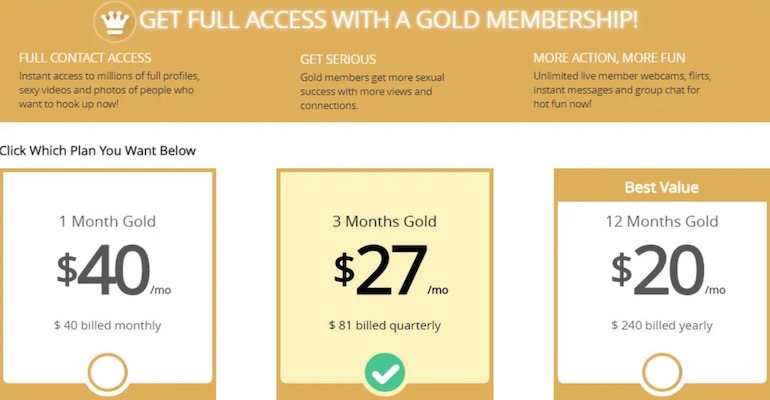
Task: Click the Gold Membership headline text
Action: pyautogui.click(x=388, y=20)
